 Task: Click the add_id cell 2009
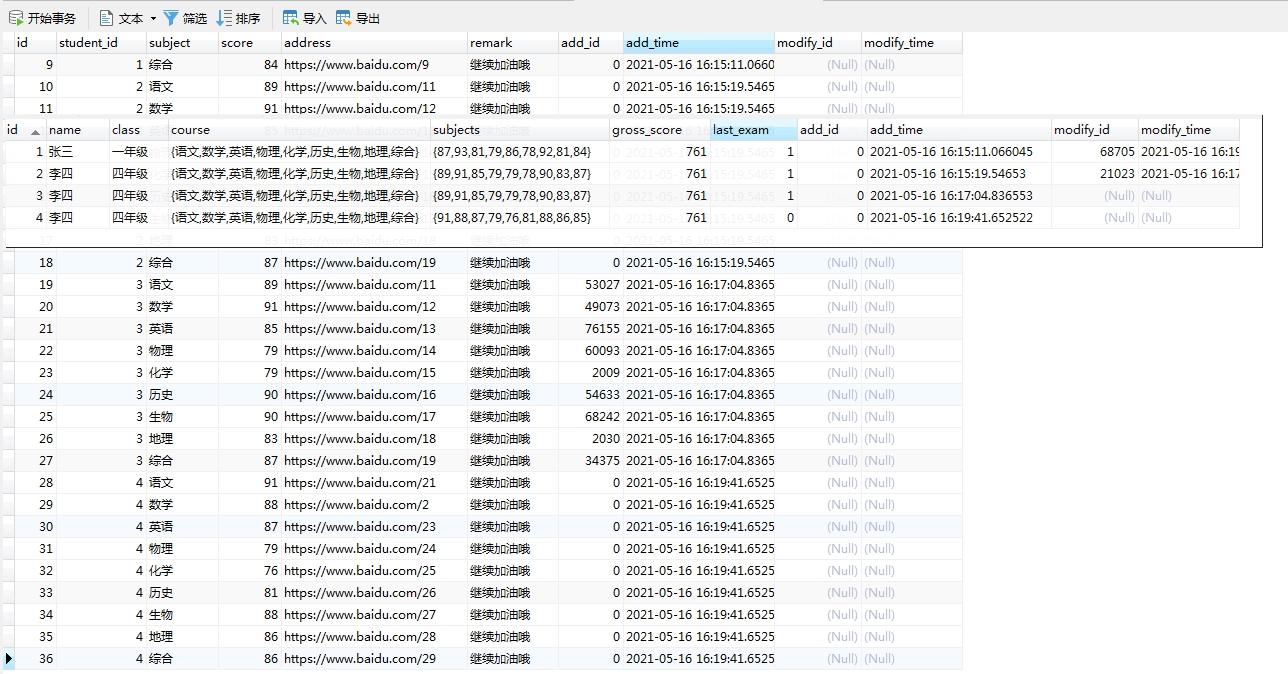tap(591, 373)
